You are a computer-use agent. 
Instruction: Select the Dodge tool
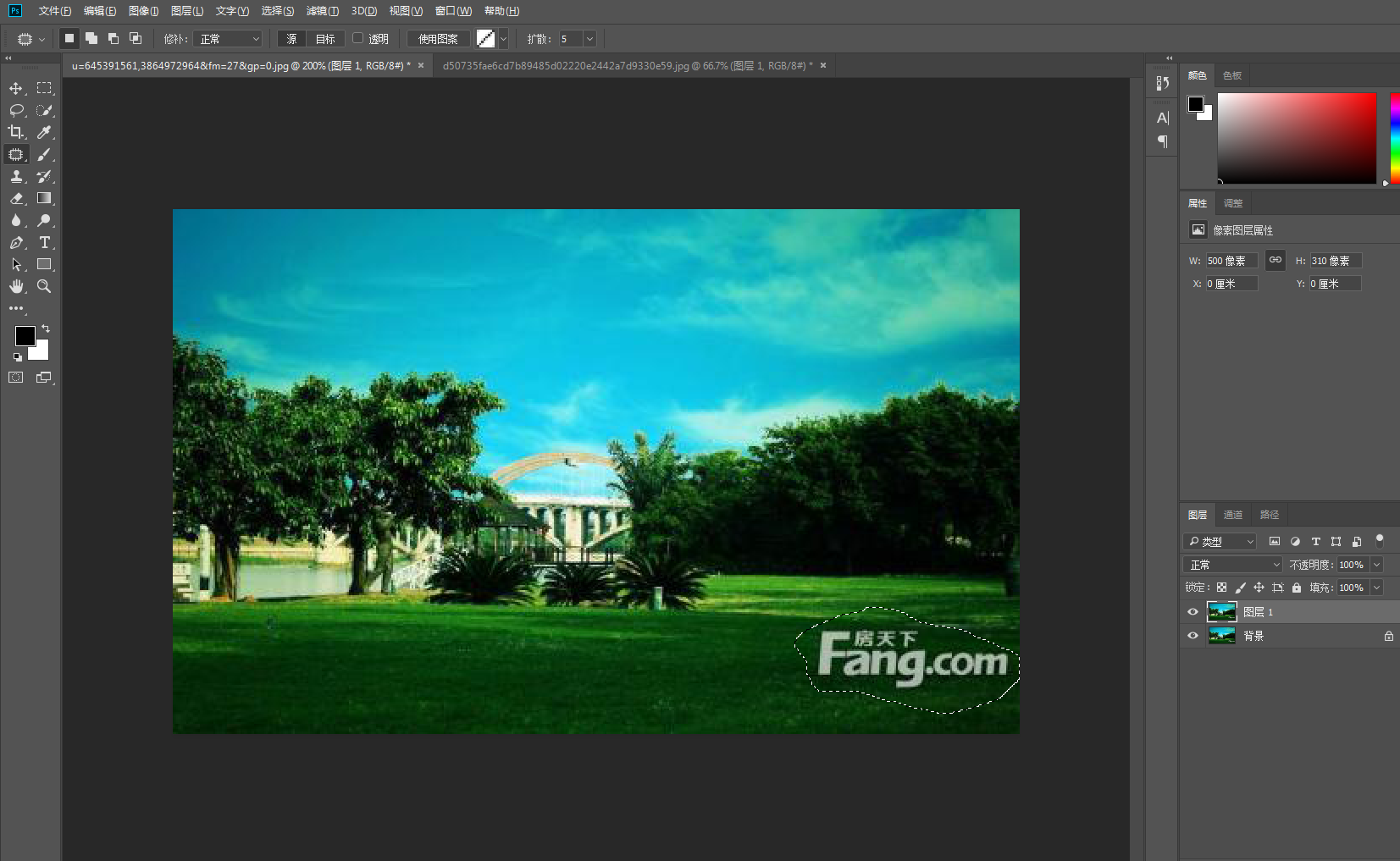tap(44, 220)
